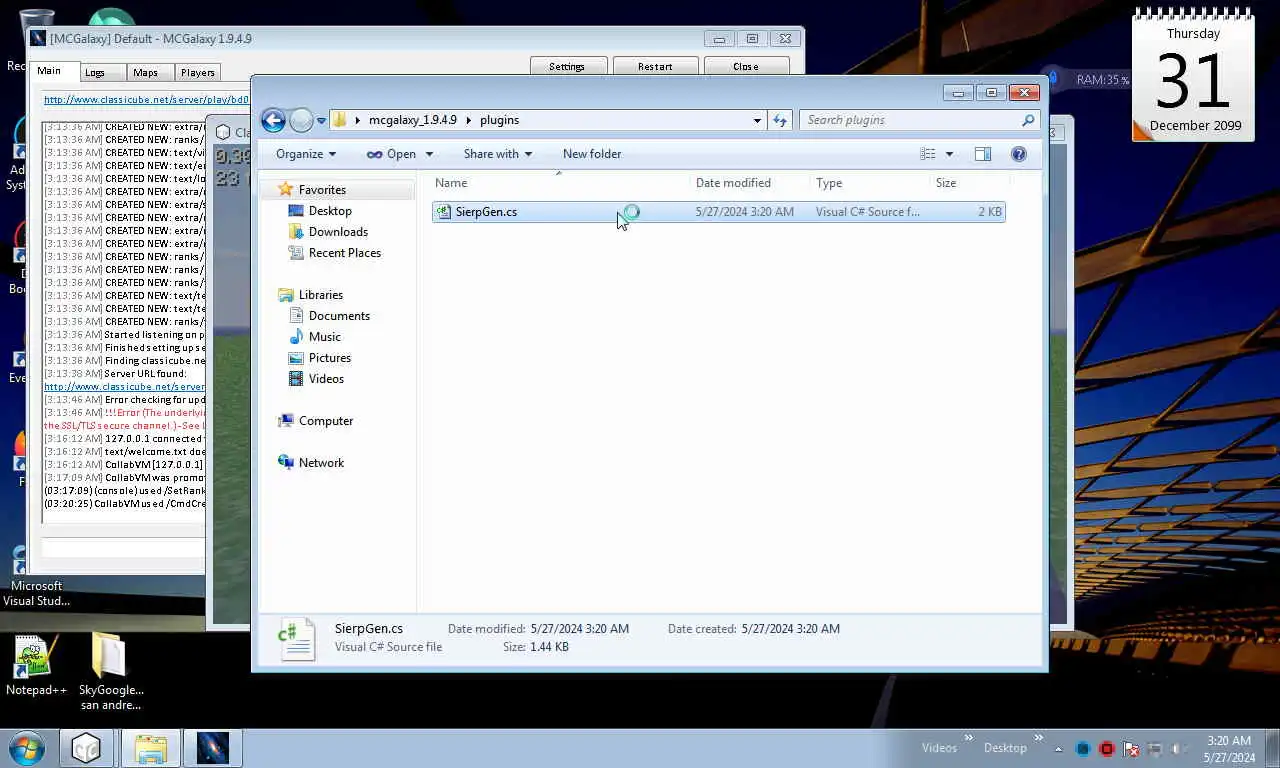
Task: Select Libraries in navigation pane
Action: click(320, 295)
